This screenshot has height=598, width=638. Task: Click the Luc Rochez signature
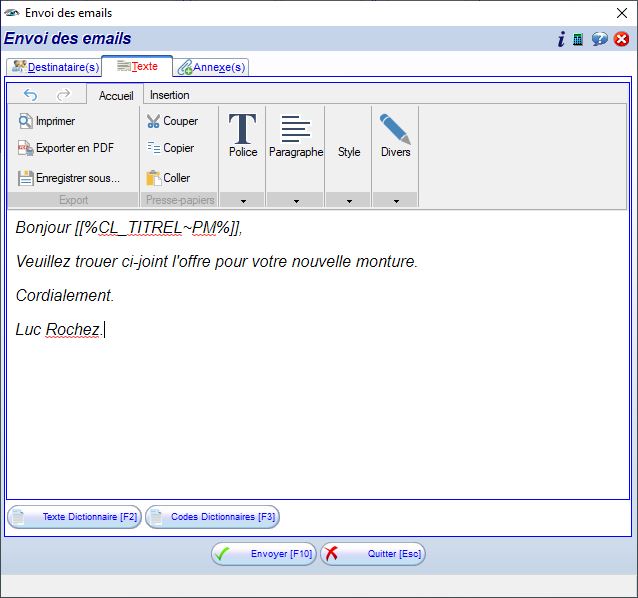[60, 330]
